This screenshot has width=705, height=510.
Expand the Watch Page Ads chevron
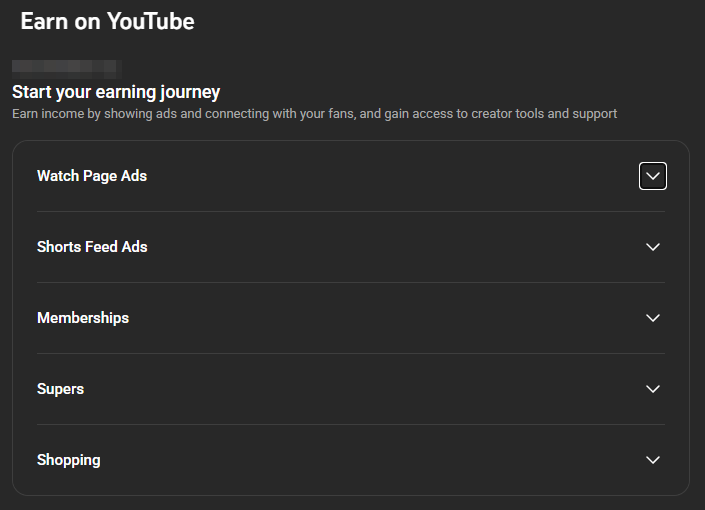(x=652, y=176)
